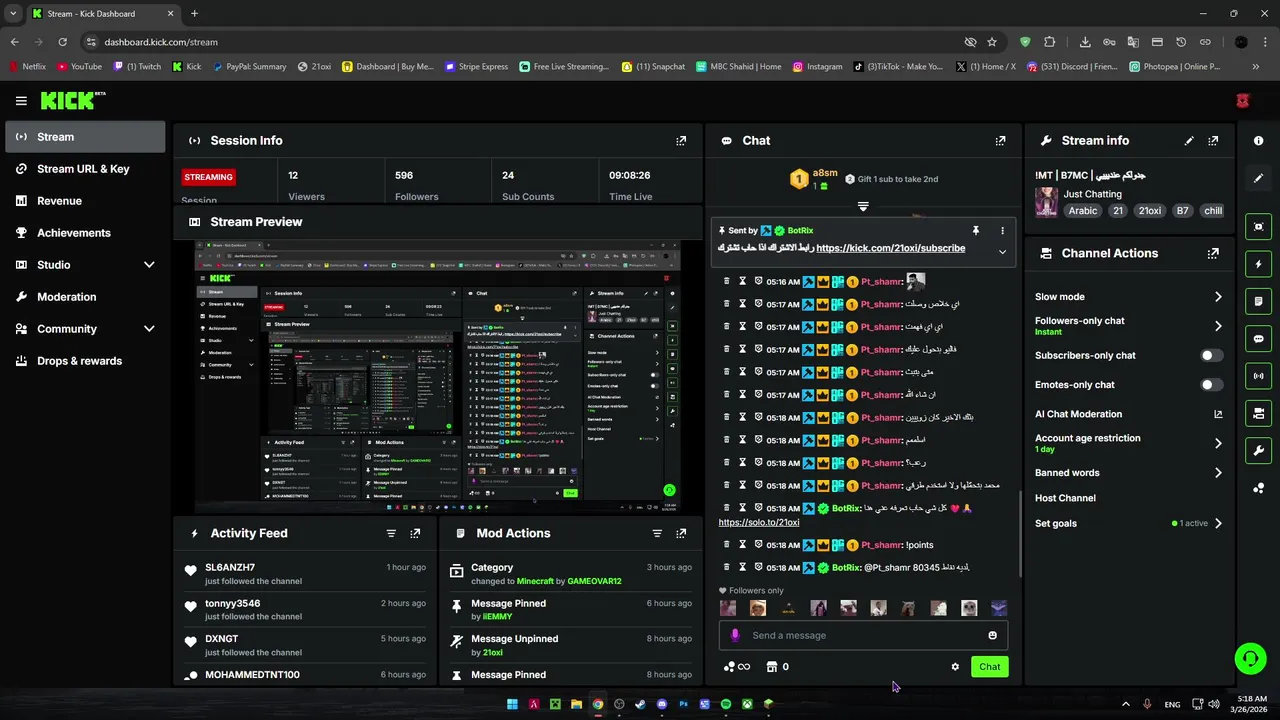Viewport: 1280px width, 720px height.
Task: Toggle Session Info panel via broadcast icon
Action: pyautogui.click(x=1259, y=376)
